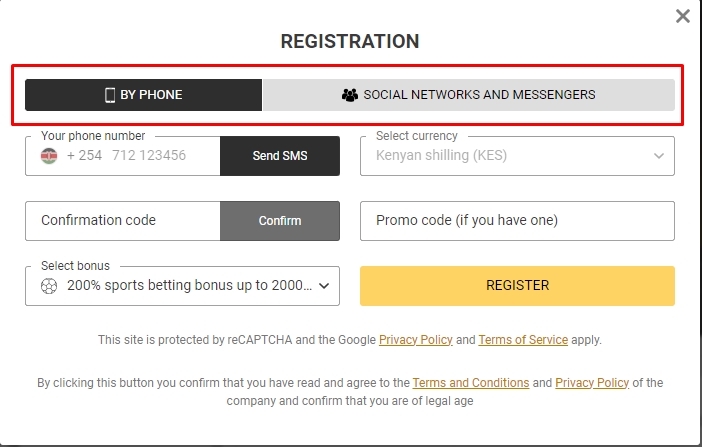Viewport: 702px width, 447px height.
Task: Click the yellow REGISTER button
Action: pyautogui.click(x=517, y=286)
